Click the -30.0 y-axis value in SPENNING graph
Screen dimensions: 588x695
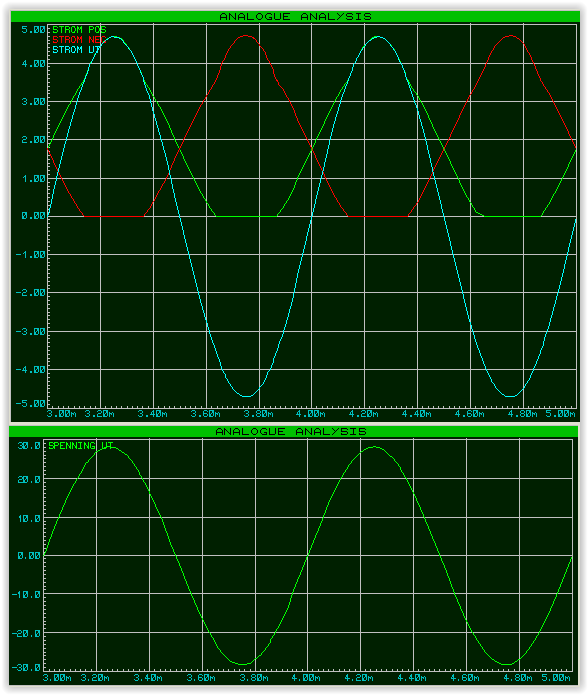26,668
